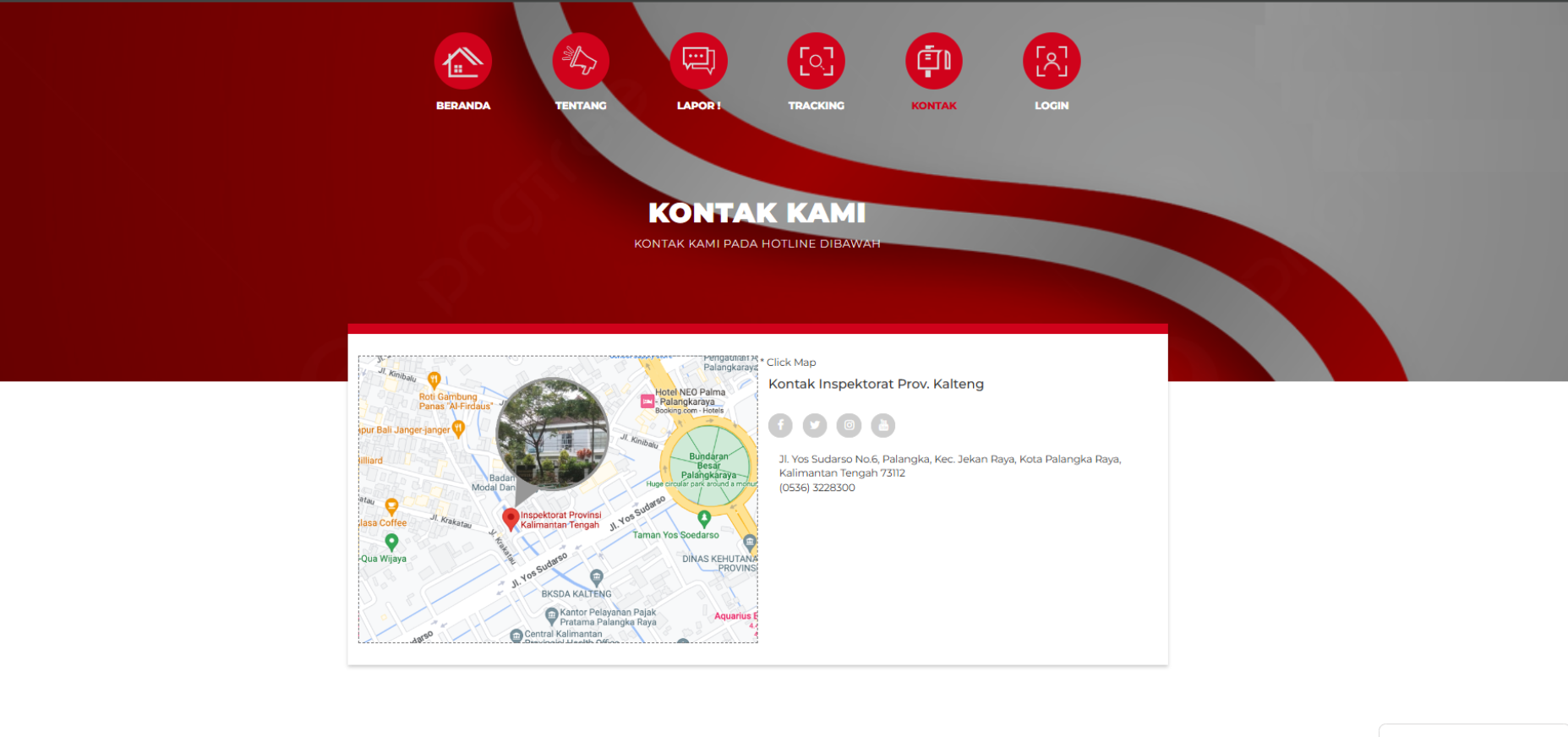Open the YouTube social icon

pyautogui.click(x=883, y=425)
